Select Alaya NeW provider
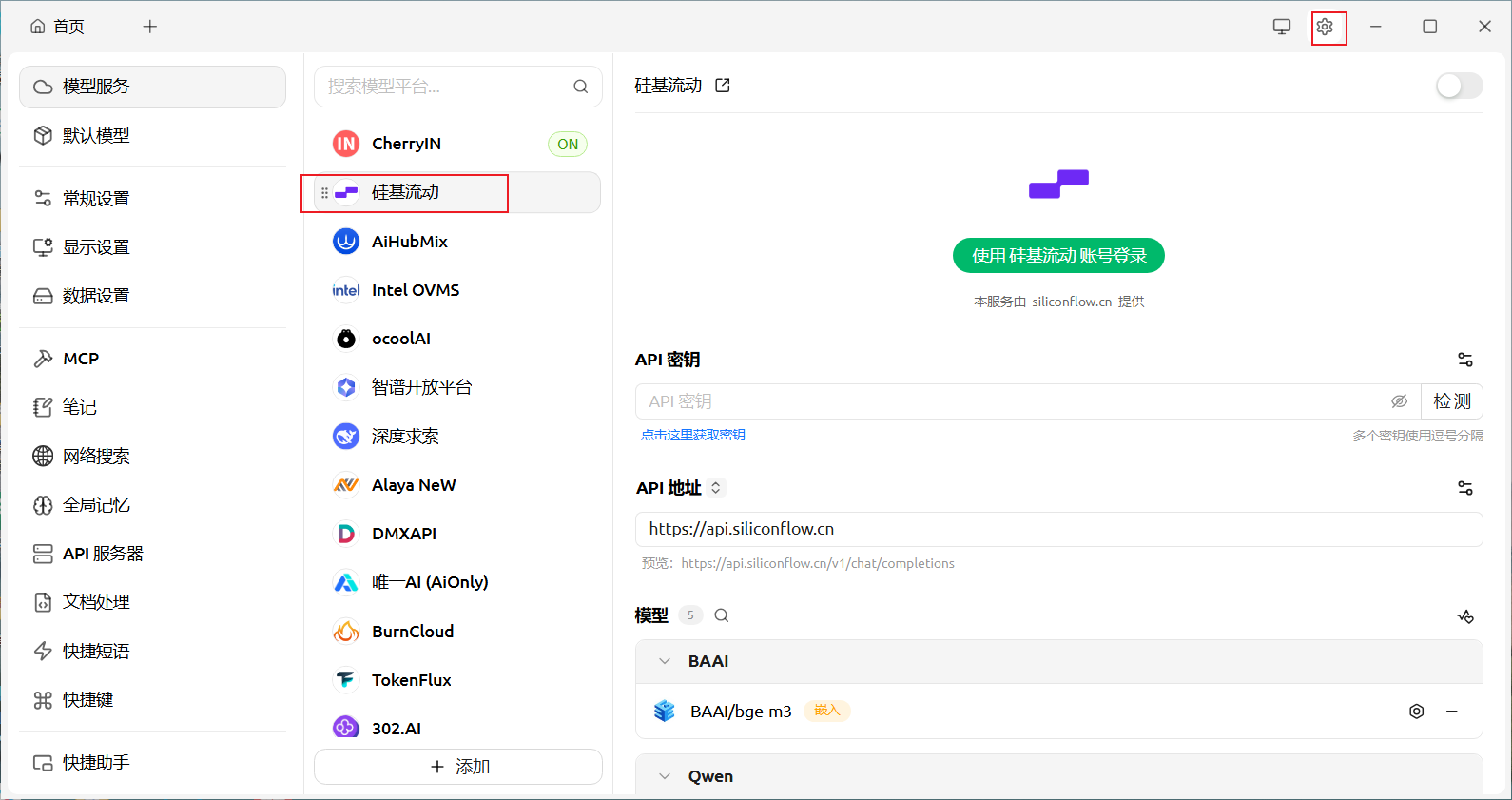Viewport: 1512px width, 800px height. pos(457,485)
